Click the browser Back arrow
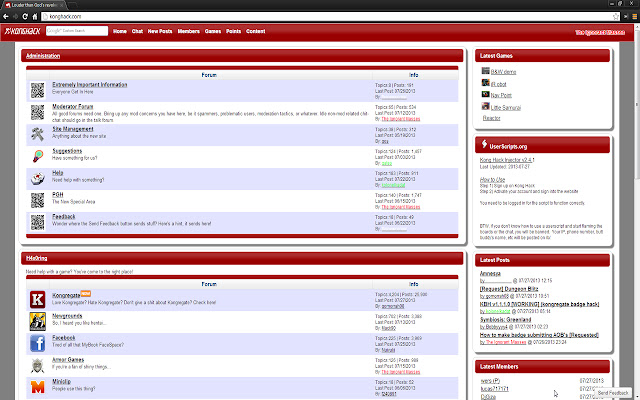Image resolution: width=640 pixels, height=400 pixels. pyautogui.click(x=6, y=16)
